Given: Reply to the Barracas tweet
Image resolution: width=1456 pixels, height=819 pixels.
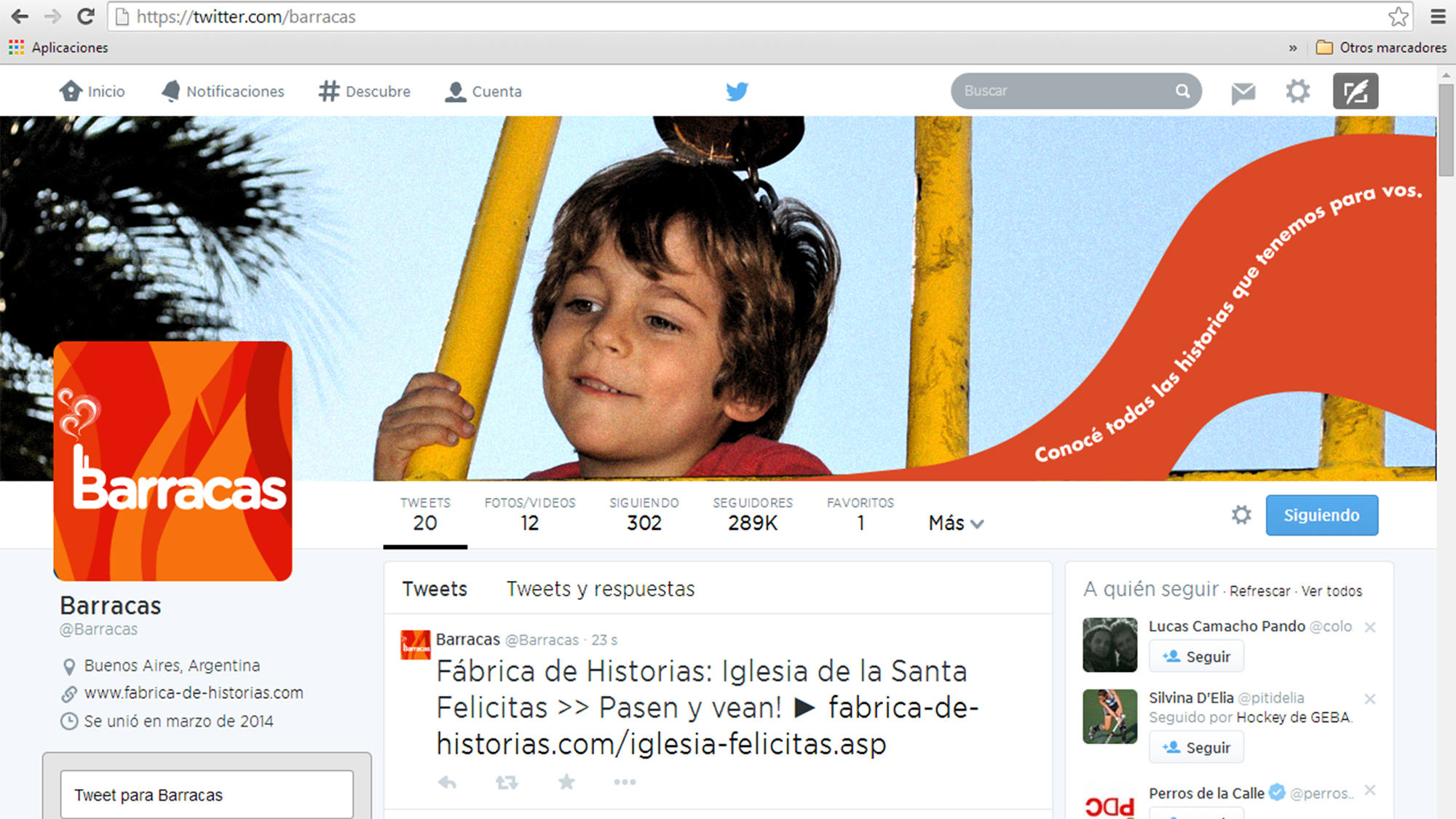Looking at the screenshot, I should pos(447,783).
